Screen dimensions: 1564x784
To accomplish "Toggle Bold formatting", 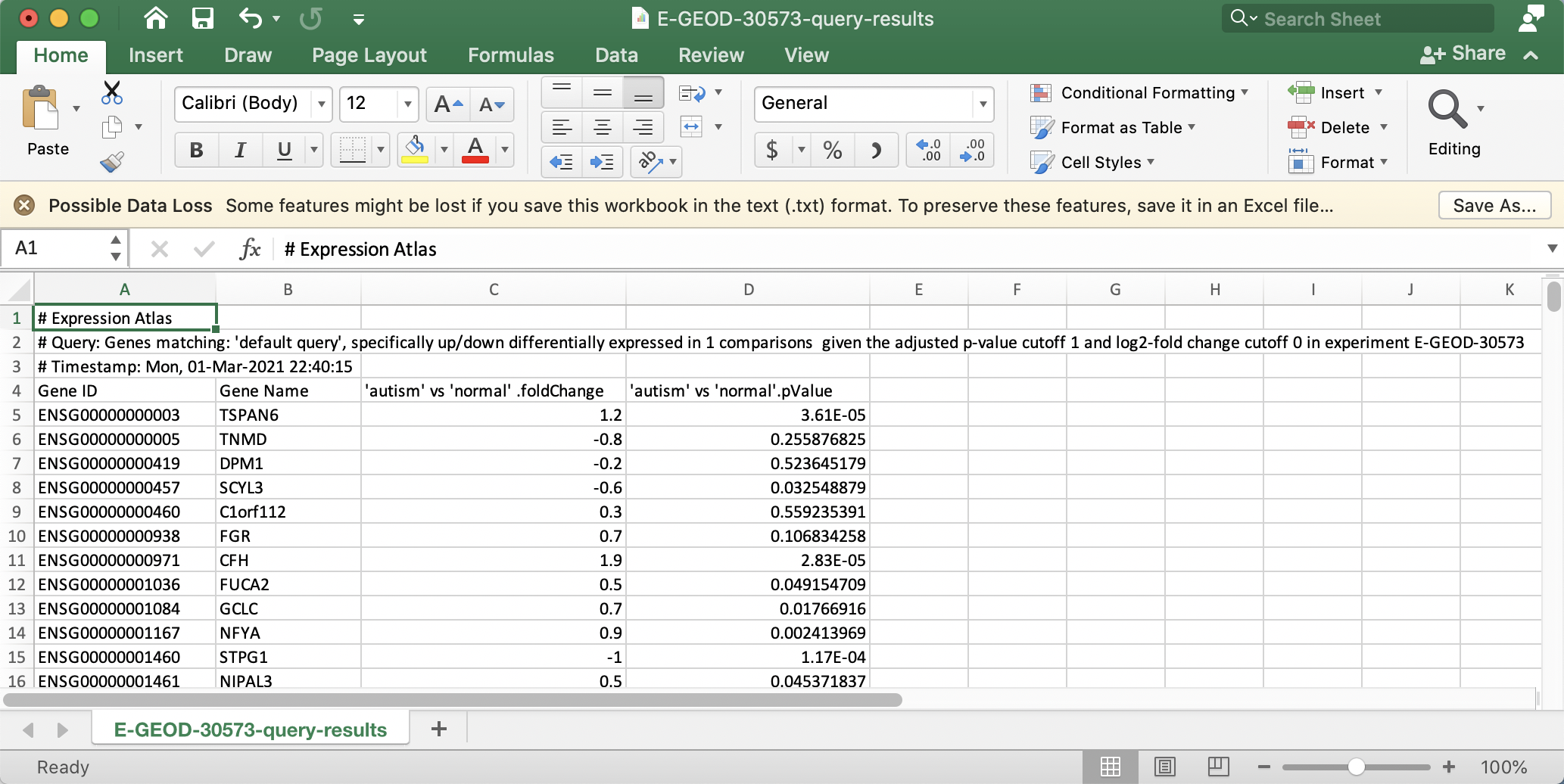I will click(196, 150).
